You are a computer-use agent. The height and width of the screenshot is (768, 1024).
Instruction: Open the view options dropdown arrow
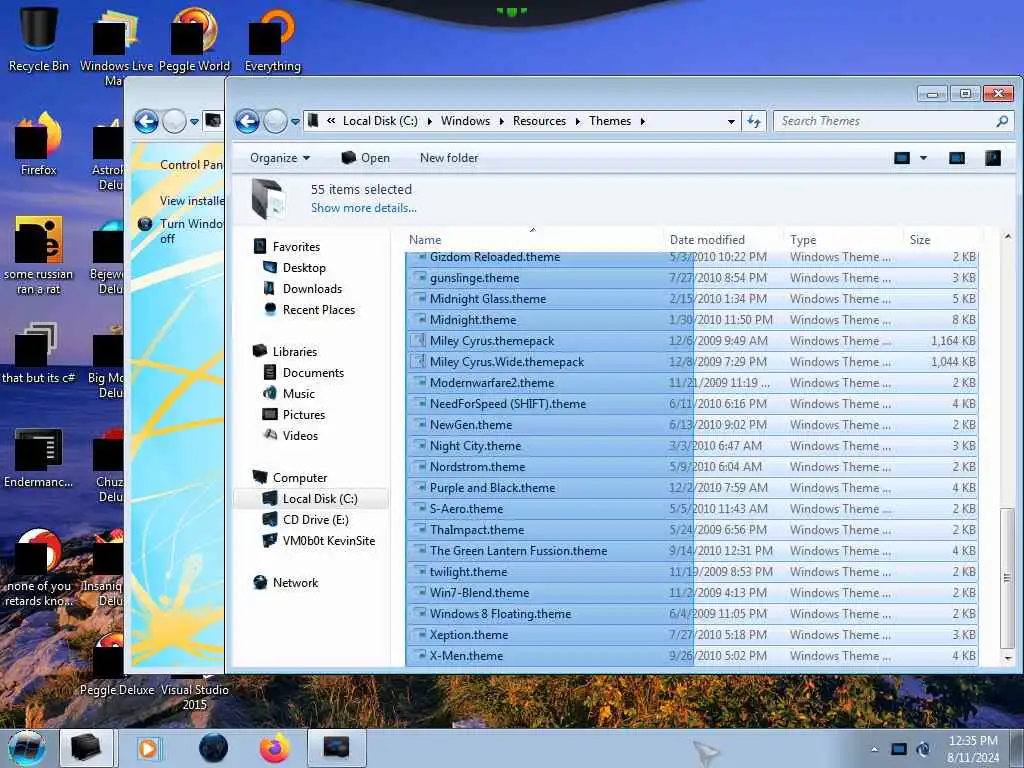[923, 158]
